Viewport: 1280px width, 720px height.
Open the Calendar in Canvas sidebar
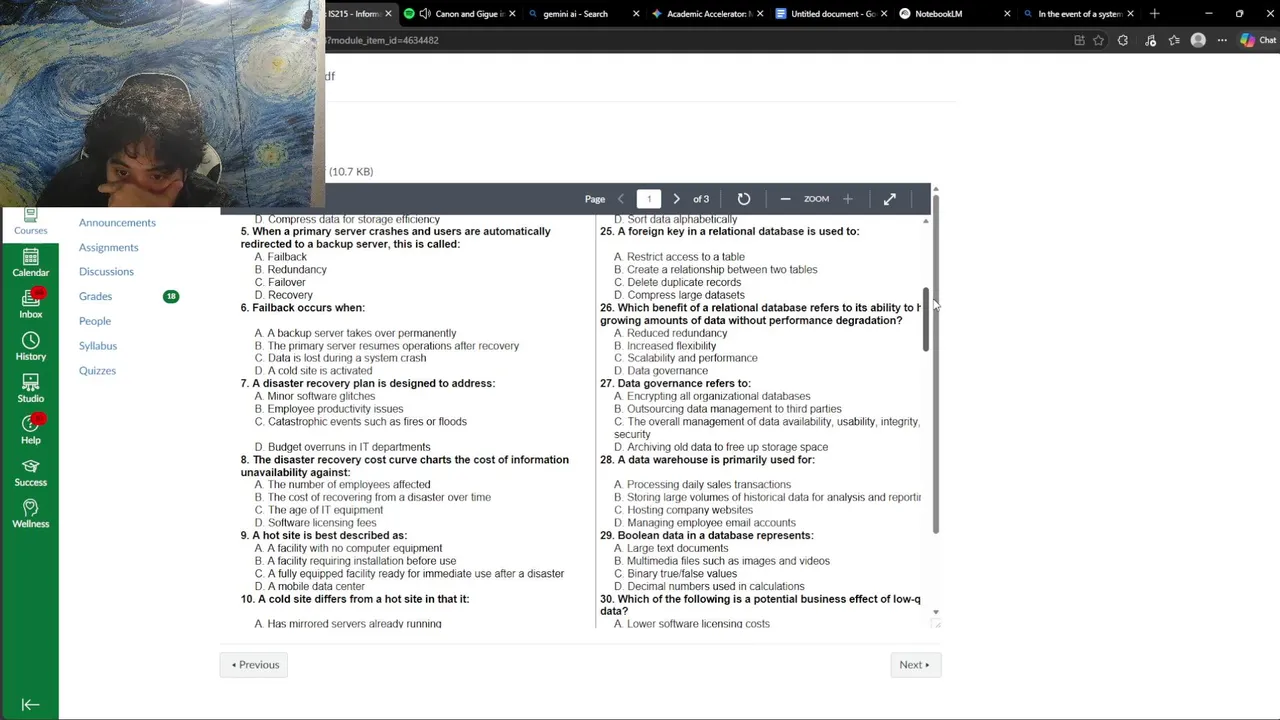pyautogui.click(x=30, y=263)
